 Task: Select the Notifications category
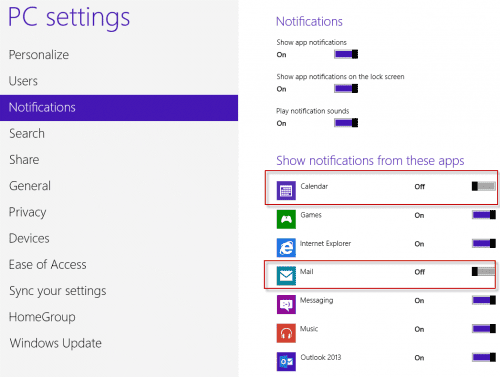click(x=119, y=108)
